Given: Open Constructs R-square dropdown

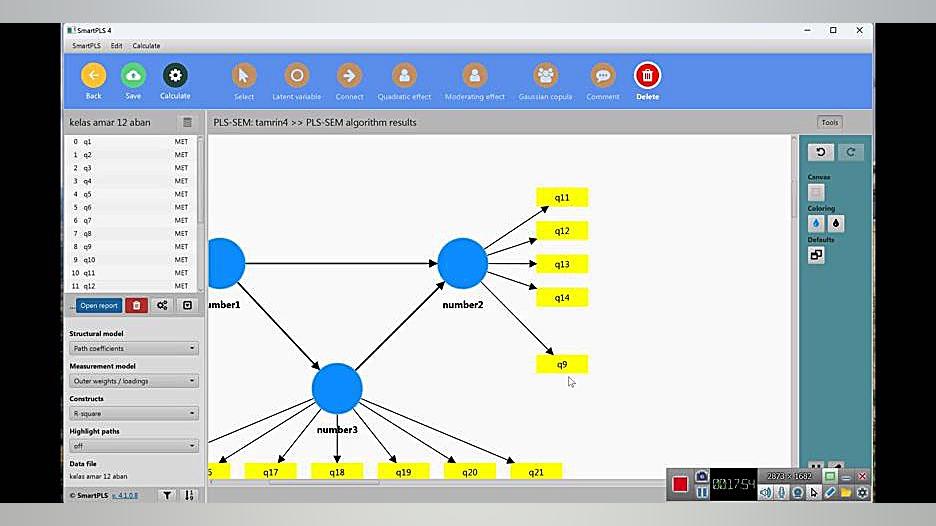Looking at the screenshot, I should click(x=134, y=413).
